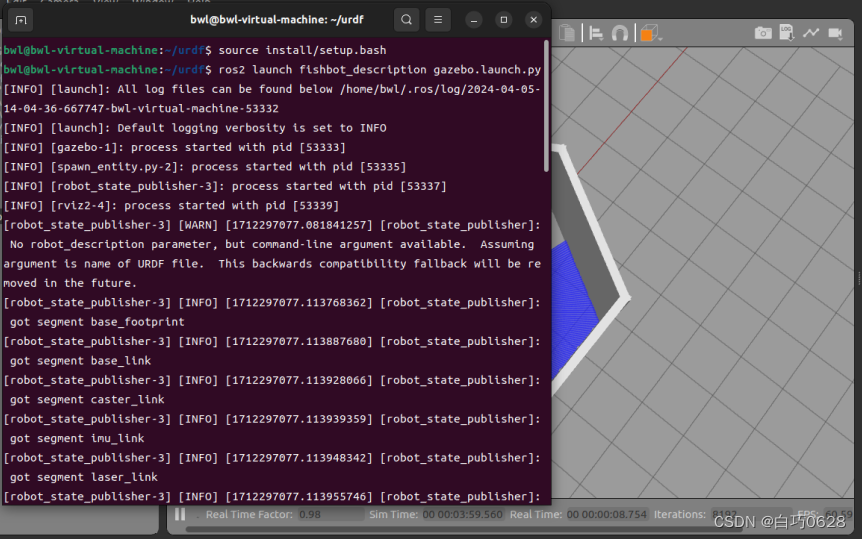This screenshot has width=862, height=539.
Task: Click the Gazebo LOG data icon
Action: (x=787, y=32)
